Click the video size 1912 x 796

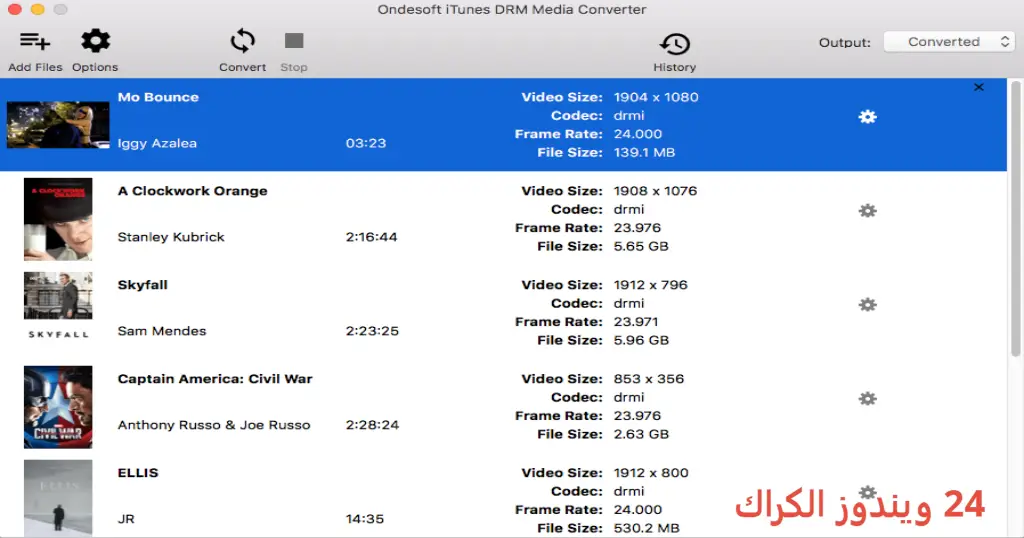pos(650,285)
